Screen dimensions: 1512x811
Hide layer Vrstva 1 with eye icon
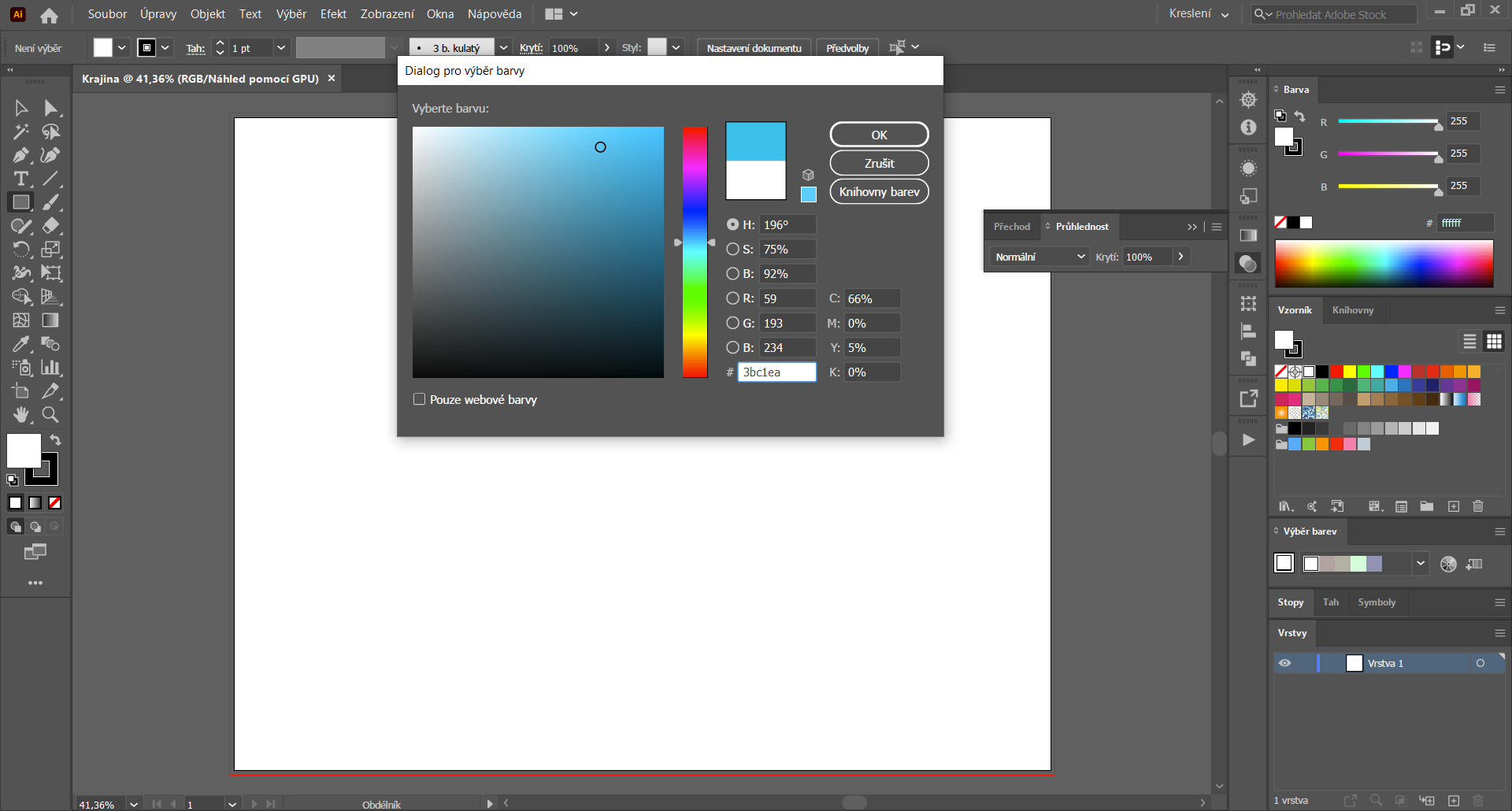[1284, 663]
